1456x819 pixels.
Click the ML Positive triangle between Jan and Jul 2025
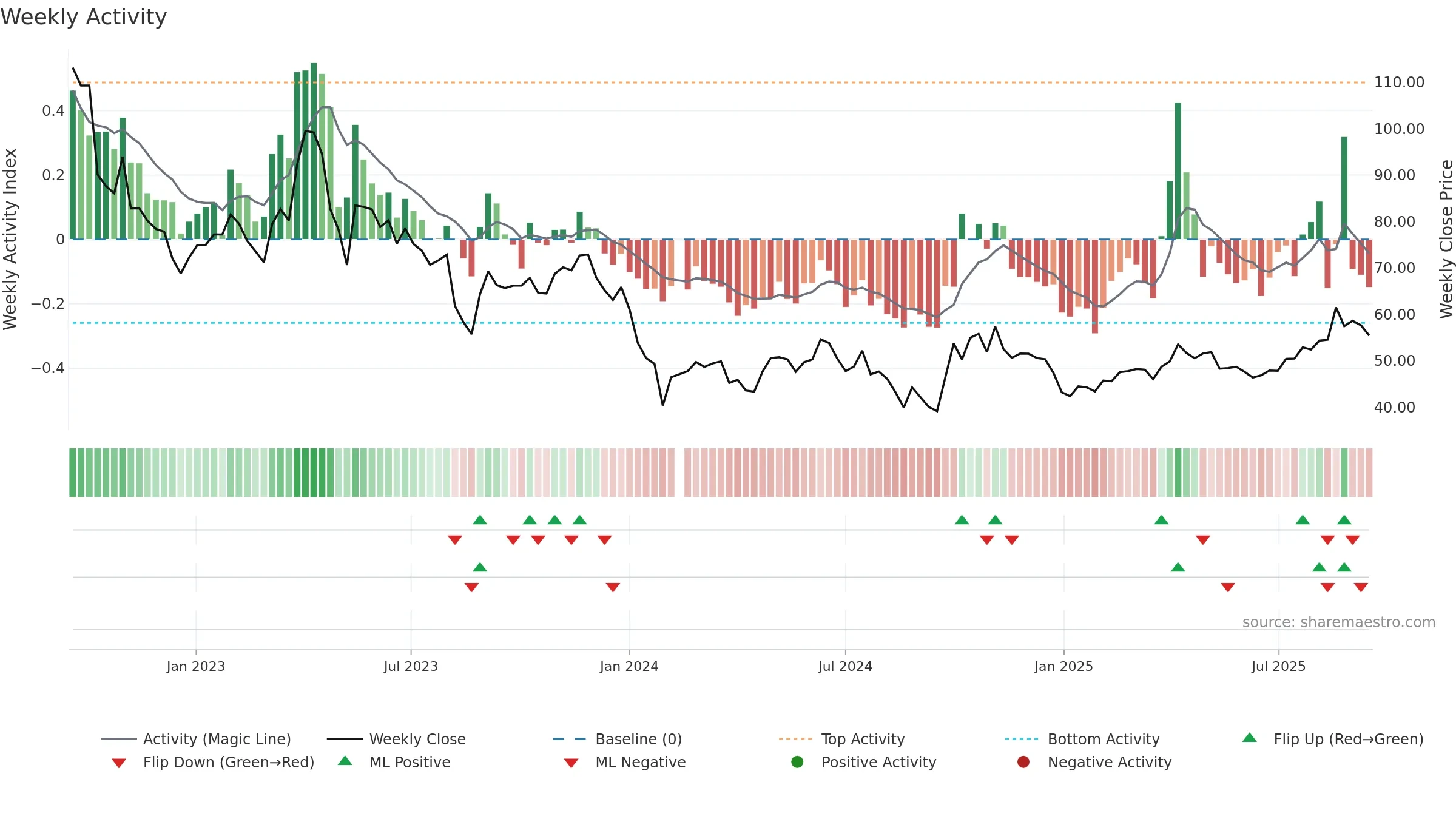1178,567
